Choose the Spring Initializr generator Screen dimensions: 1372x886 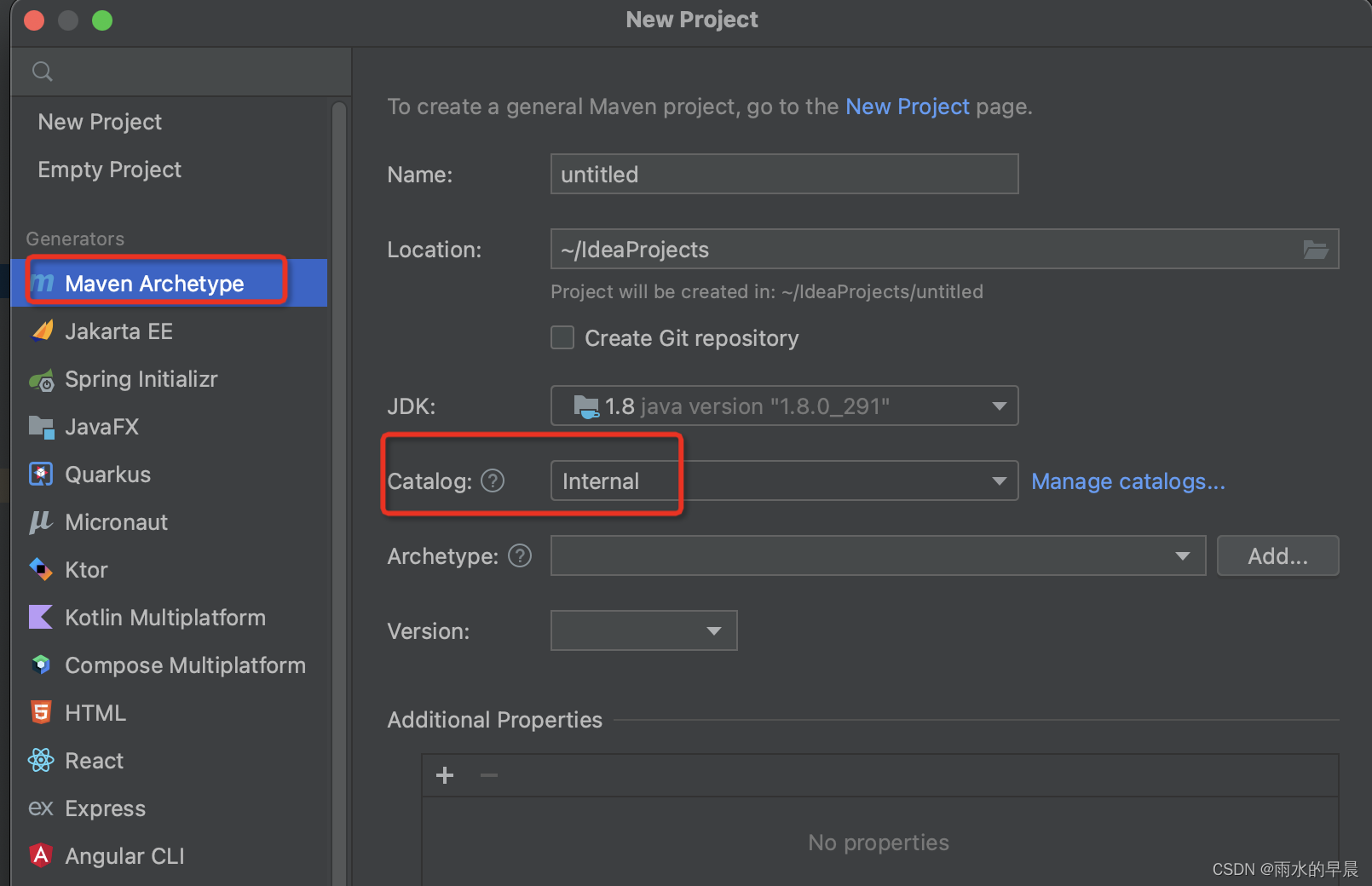[141, 379]
